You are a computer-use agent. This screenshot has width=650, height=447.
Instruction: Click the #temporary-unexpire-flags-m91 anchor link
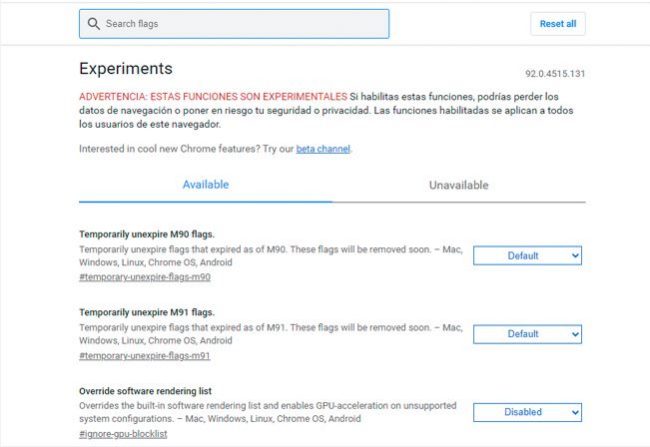[145, 356]
